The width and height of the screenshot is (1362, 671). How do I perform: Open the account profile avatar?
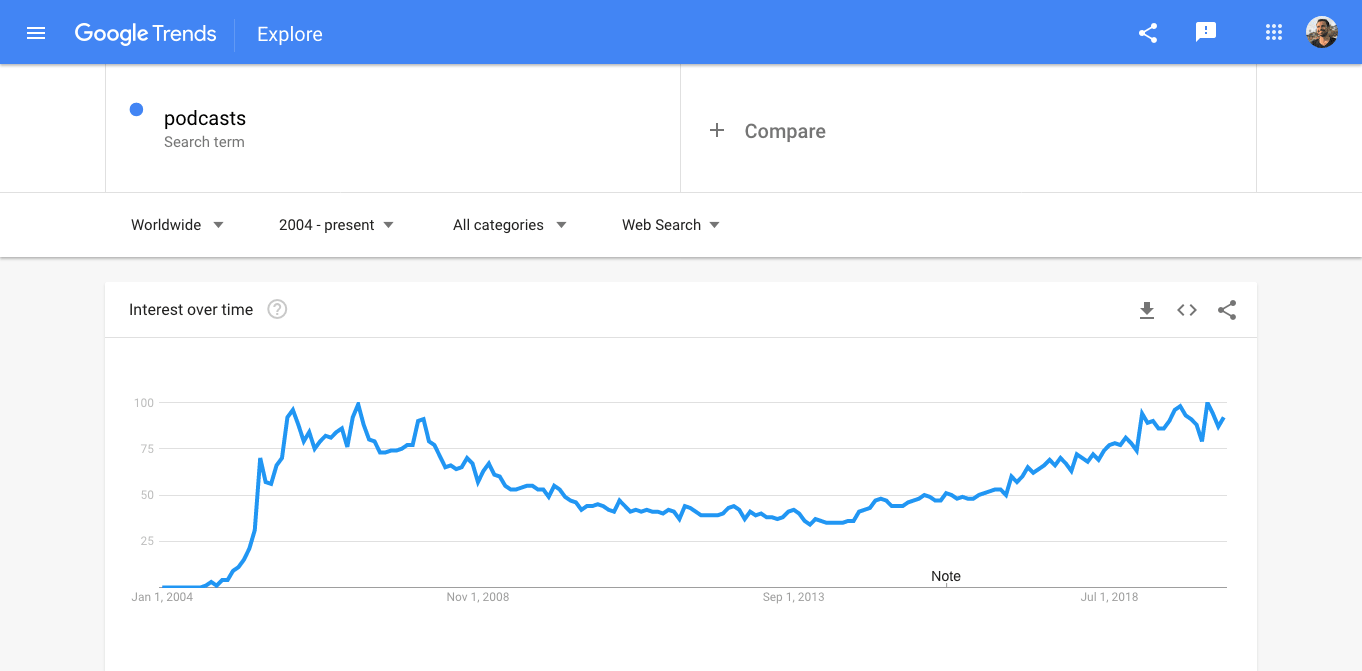1321,33
